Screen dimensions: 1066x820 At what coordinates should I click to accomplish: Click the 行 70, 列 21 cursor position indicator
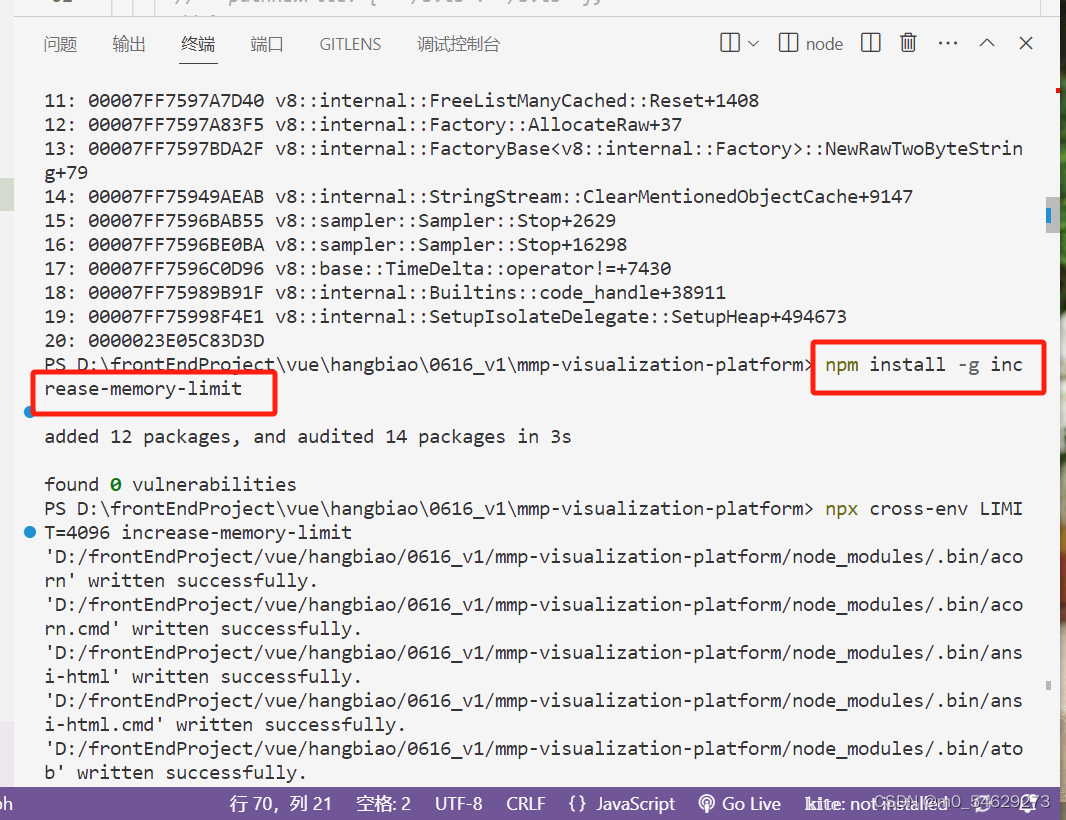(x=281, y=803)
